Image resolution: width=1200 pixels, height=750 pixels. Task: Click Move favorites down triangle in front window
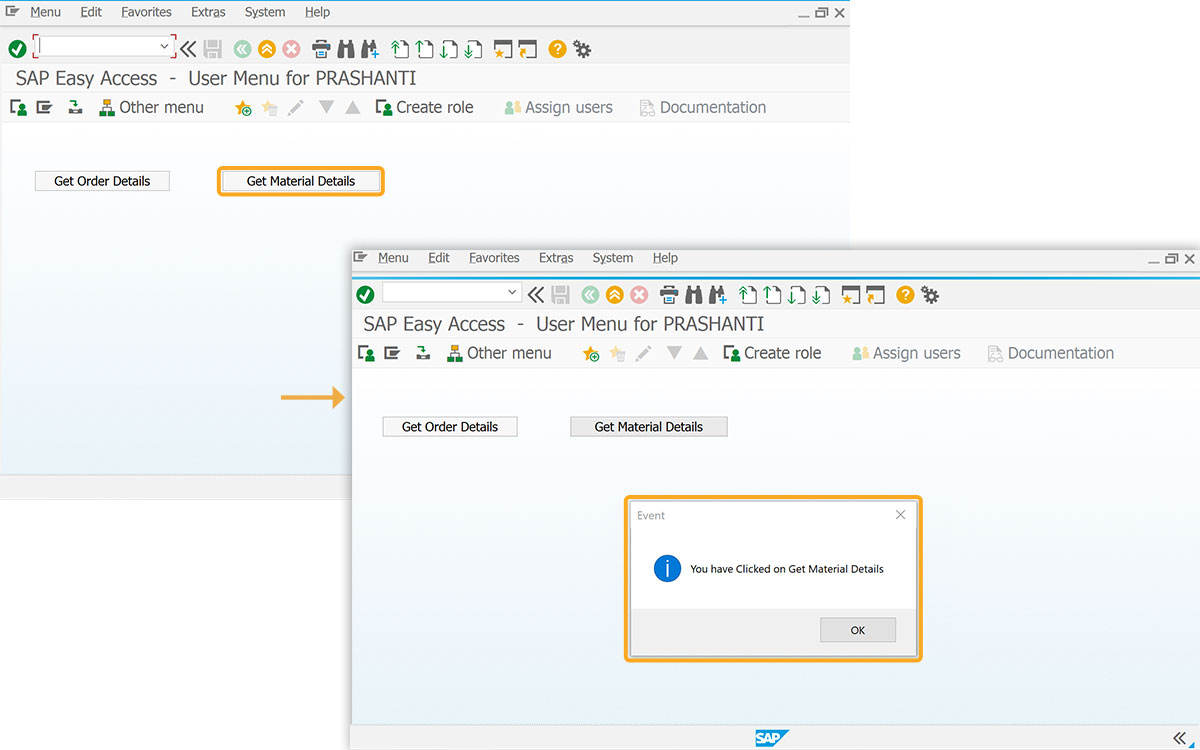674,353
